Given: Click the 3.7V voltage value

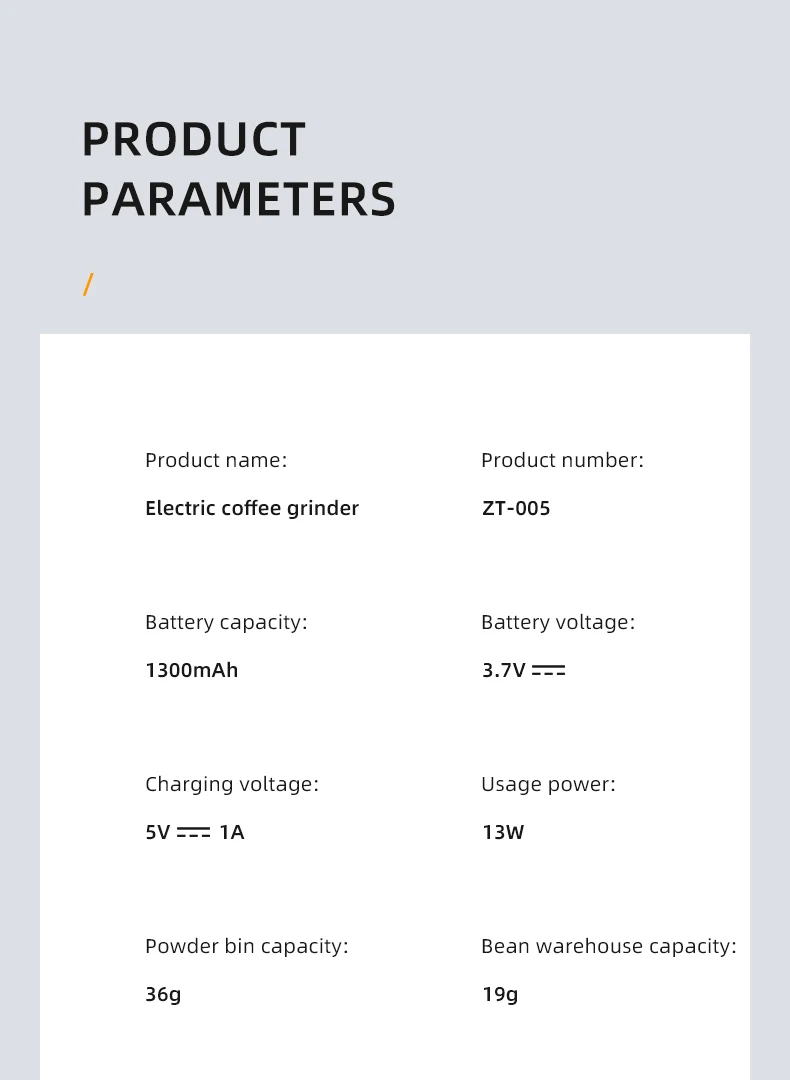Looking at the screenshot, I should point(504,671).
